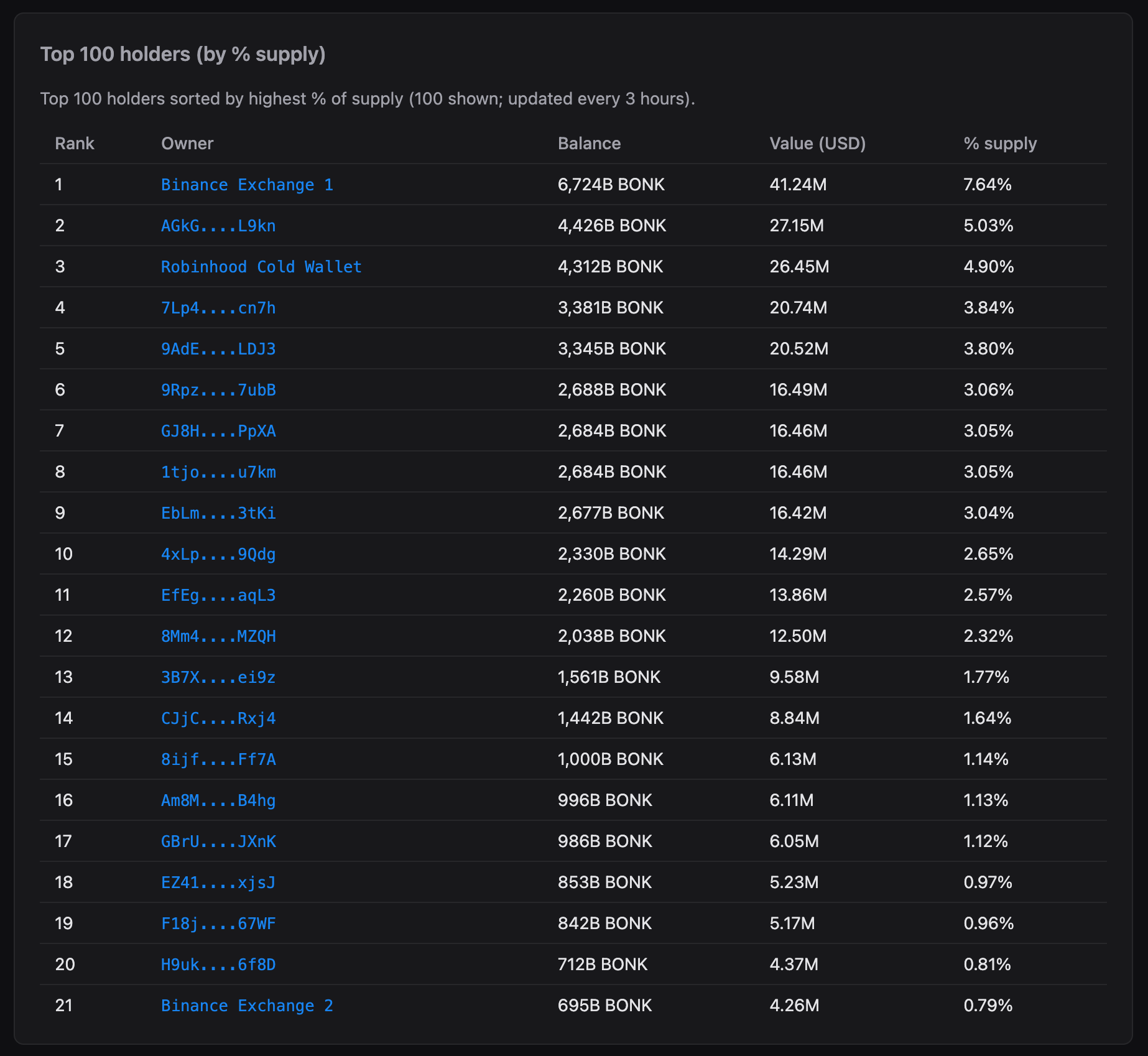Open owner address GBrU....JXnK
This screenshot has width=1148, height=1056.
tap(218, 841)
